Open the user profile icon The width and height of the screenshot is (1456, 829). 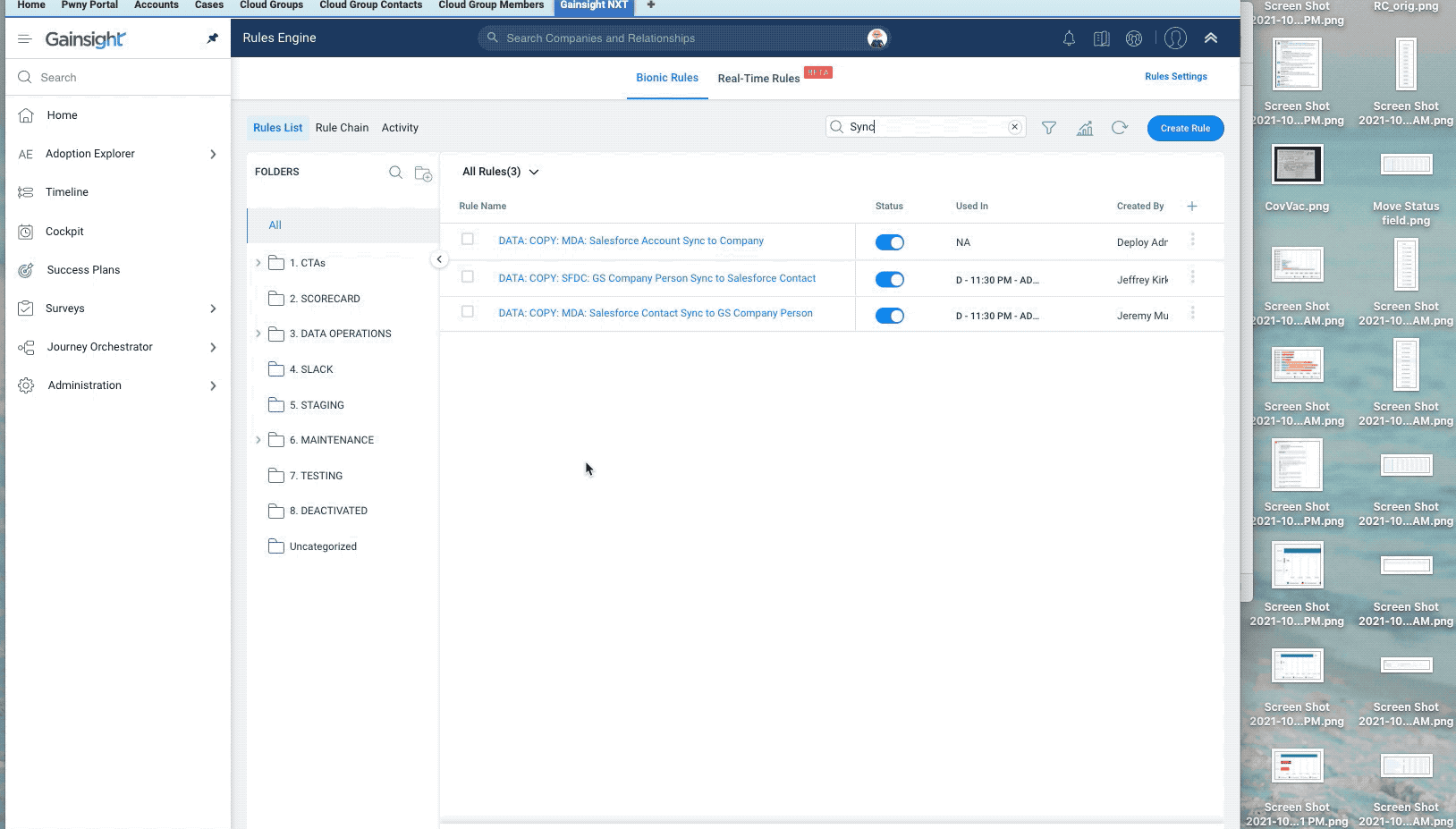[x=1175, y=38]
